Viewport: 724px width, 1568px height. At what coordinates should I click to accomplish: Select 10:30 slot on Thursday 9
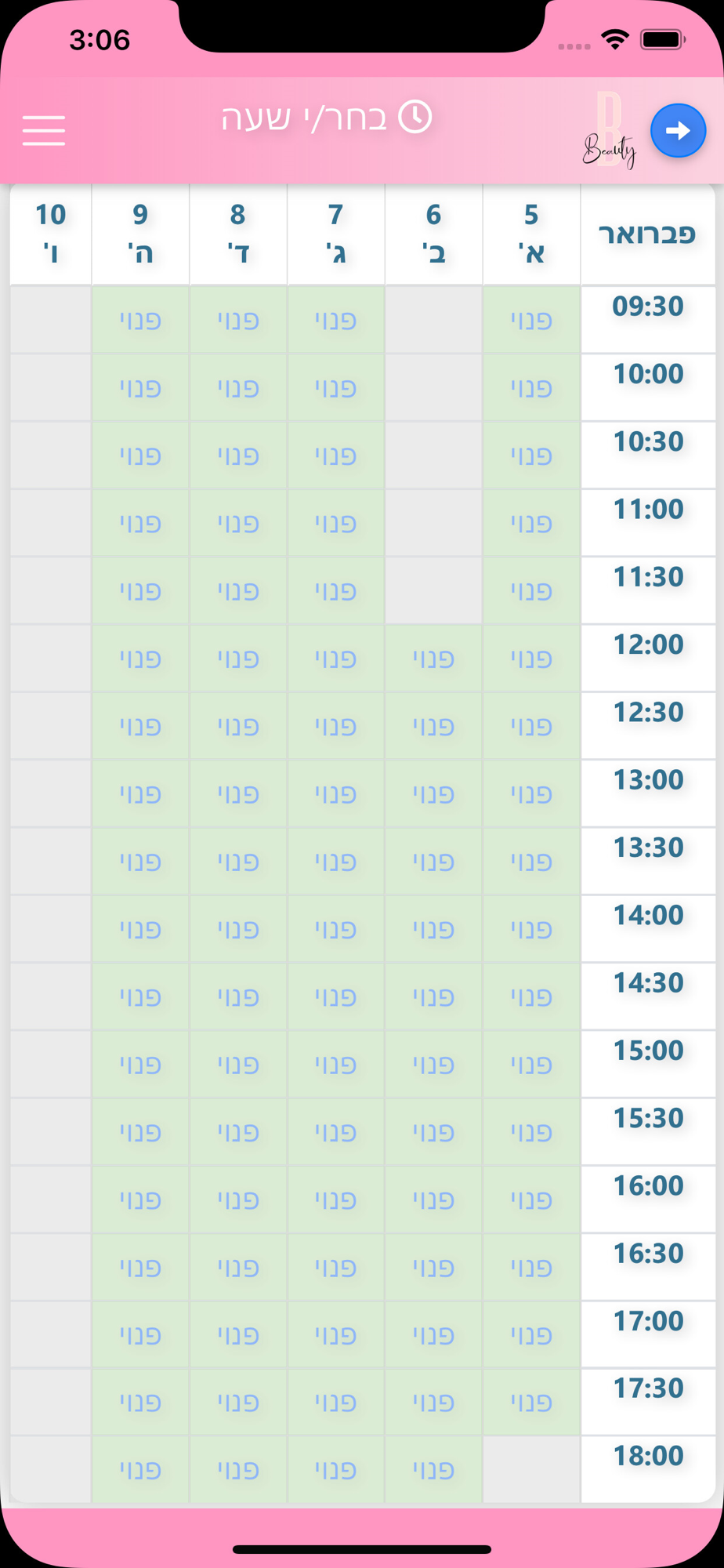(x=140, y=456)
